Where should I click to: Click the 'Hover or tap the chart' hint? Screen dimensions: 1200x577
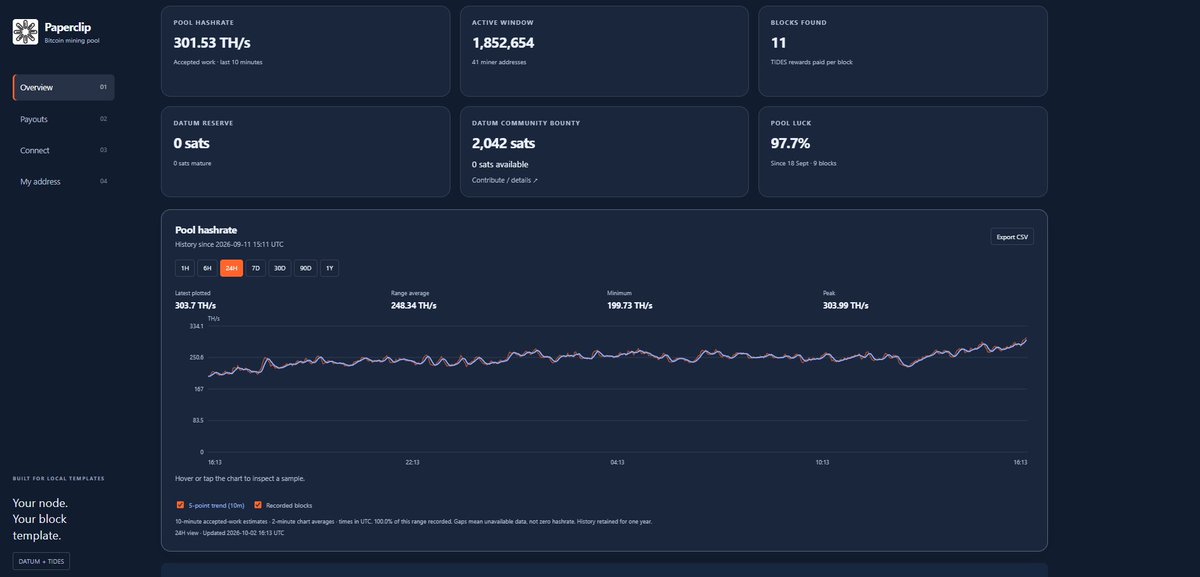tap(239, 479)
